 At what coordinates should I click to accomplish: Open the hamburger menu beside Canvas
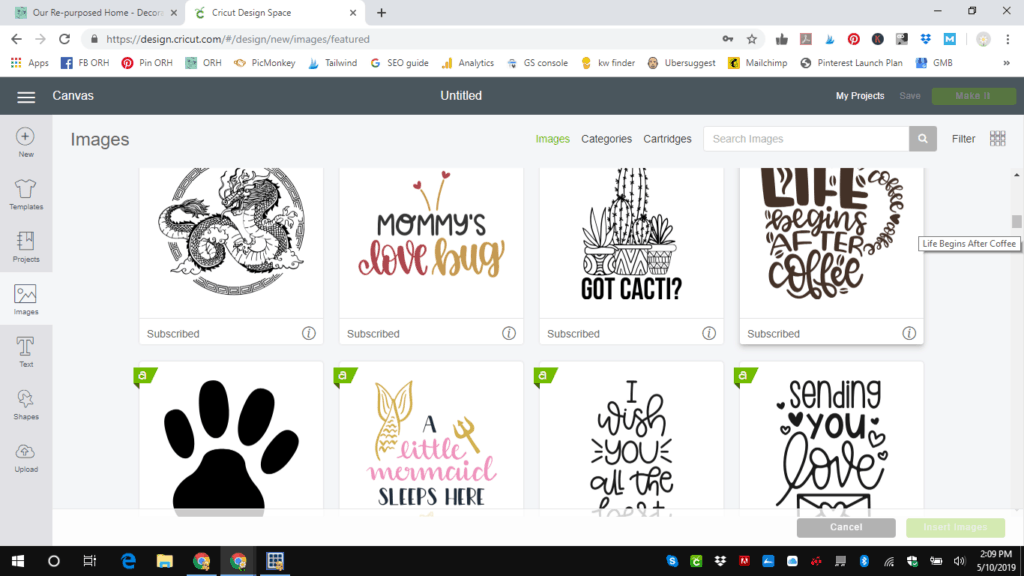tap(26, 96)
